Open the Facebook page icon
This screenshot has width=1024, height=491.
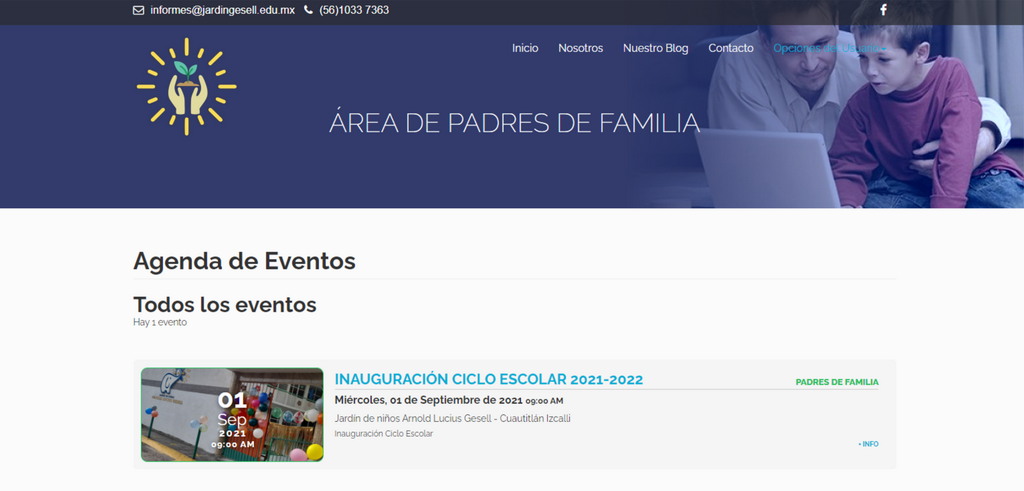(883, 10)
